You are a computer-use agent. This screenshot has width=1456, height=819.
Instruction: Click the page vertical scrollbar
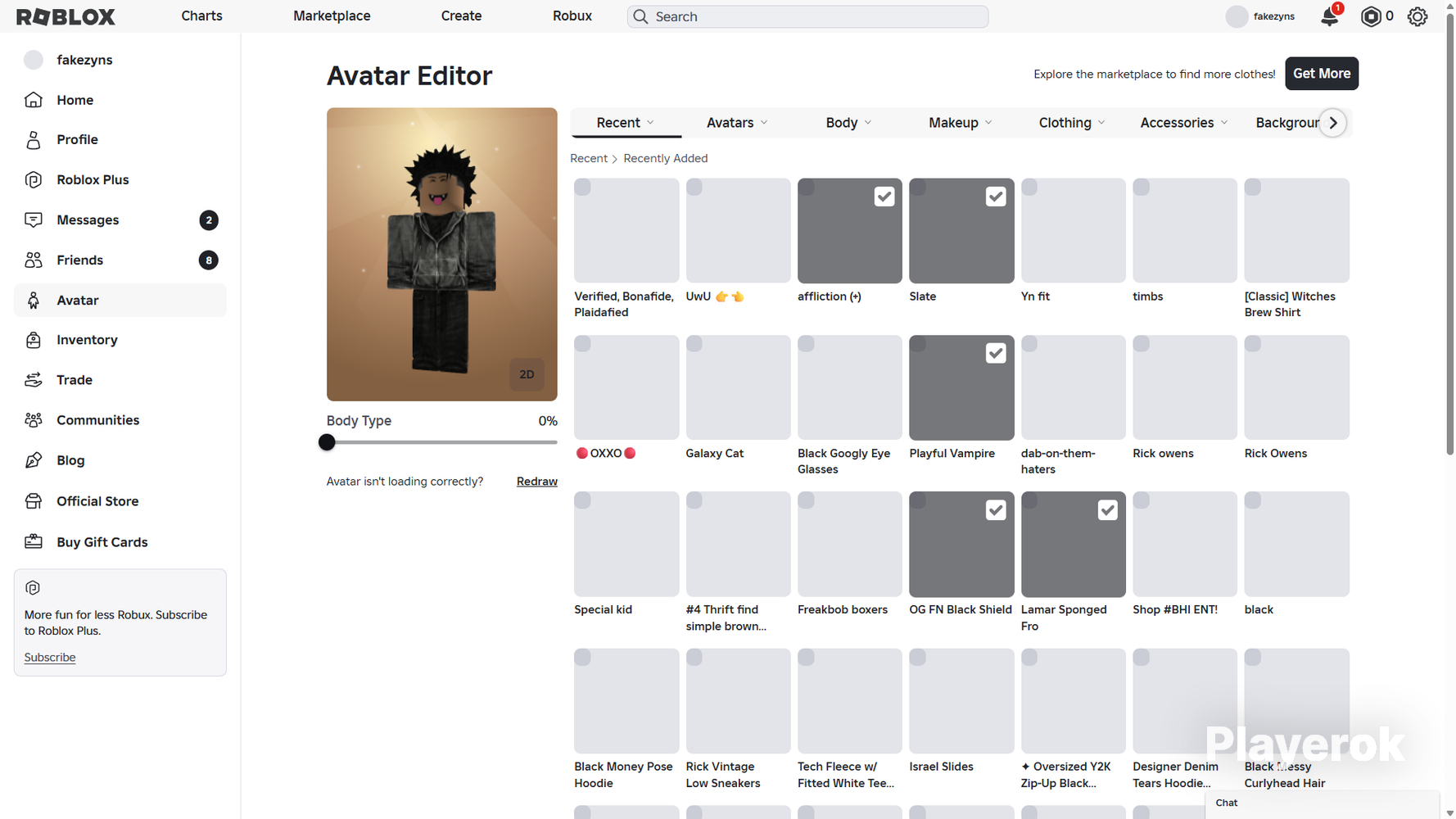point(1449,233)
